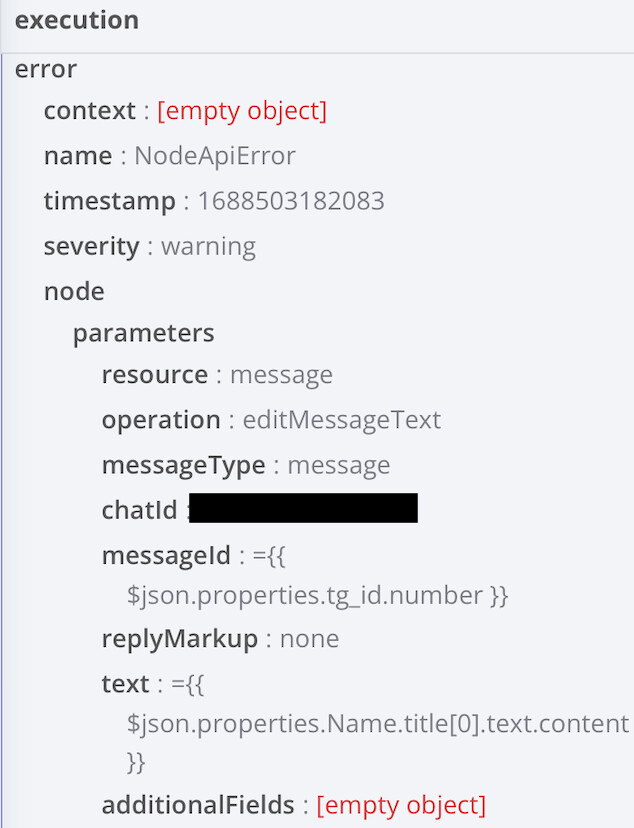
Task: Select the messageId key
Action: (166, 554)
